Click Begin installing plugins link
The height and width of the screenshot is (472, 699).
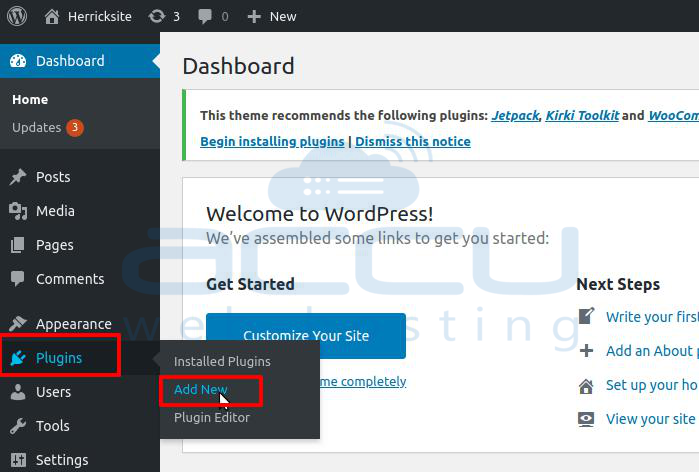(272, 142)
